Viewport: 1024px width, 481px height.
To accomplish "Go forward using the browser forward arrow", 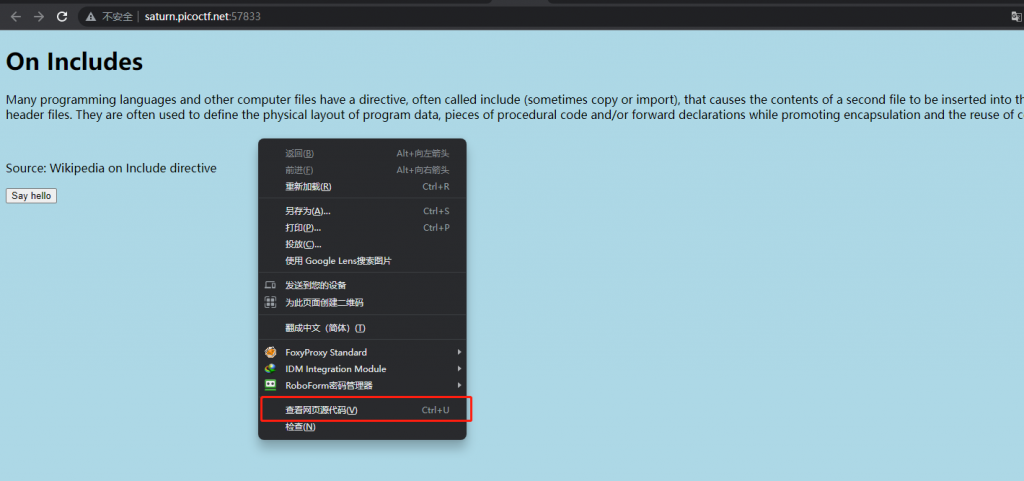I will 39,17.
